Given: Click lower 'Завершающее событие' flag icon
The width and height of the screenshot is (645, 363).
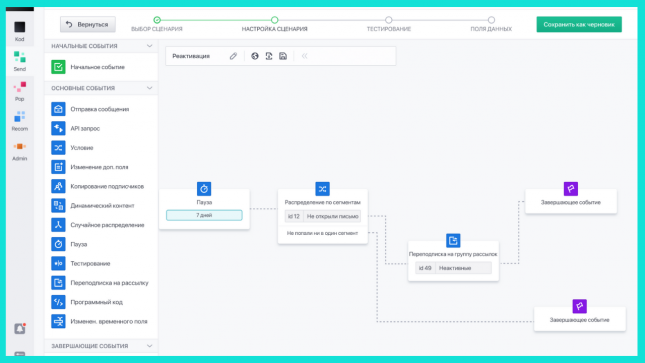Looking at the screenshot, I should [580, 306].
